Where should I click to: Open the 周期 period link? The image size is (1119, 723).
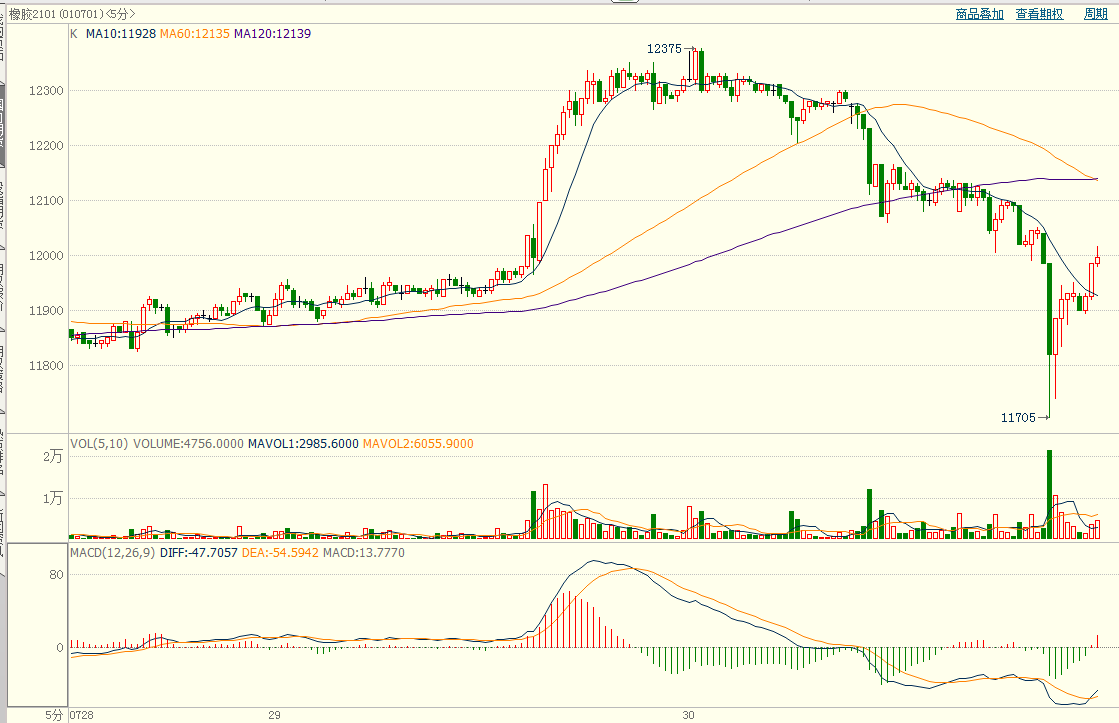pyautogui.click(x=1095, y=14)
